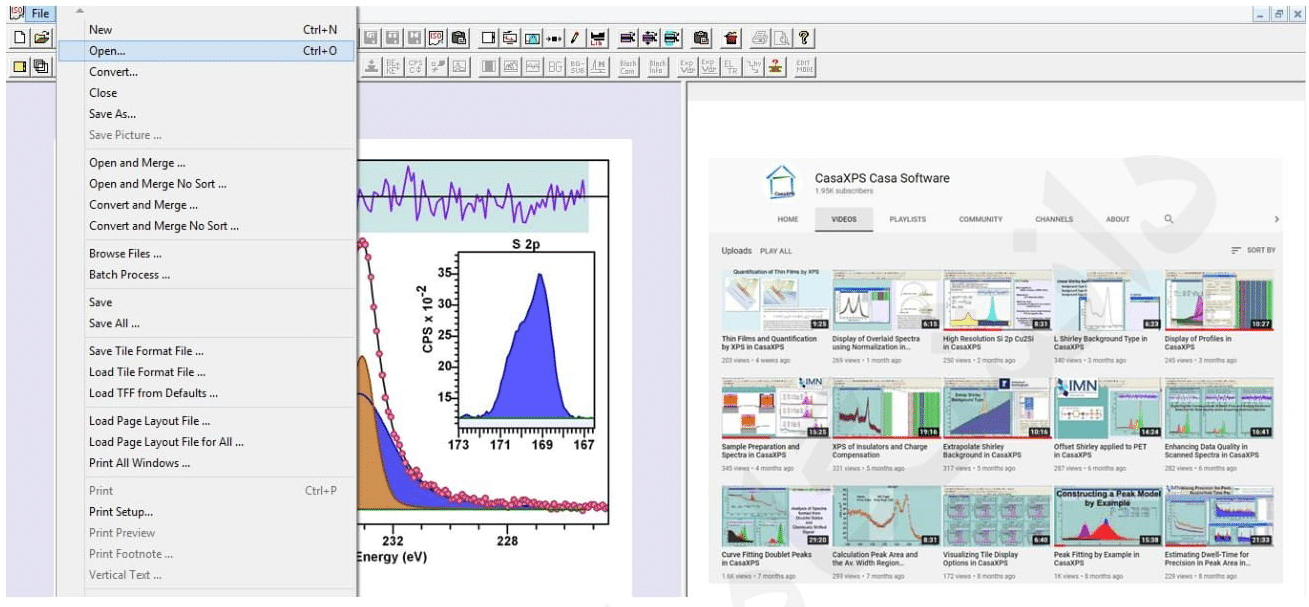Click the printer toolbar icon
Screen dimensions: 1309x607
(761, 38)
